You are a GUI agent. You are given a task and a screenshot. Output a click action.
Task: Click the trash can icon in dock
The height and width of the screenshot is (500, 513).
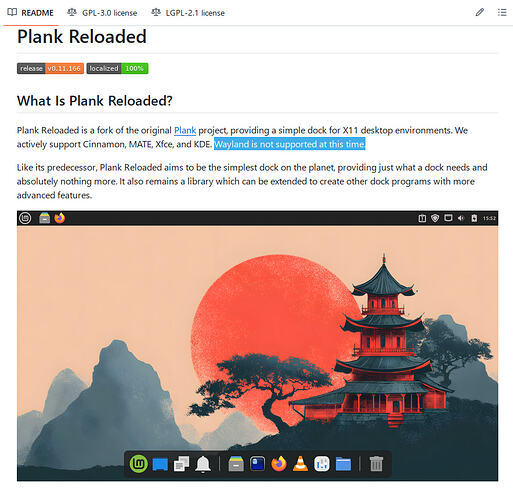(376, 464)
